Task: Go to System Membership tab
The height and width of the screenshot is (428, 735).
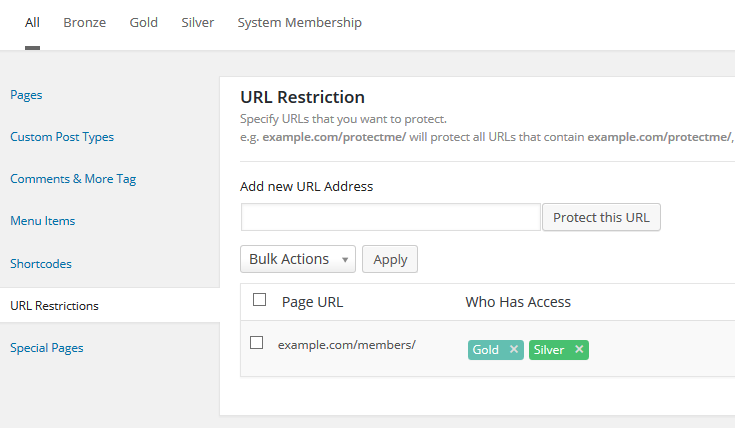Action: pos(299,22)
